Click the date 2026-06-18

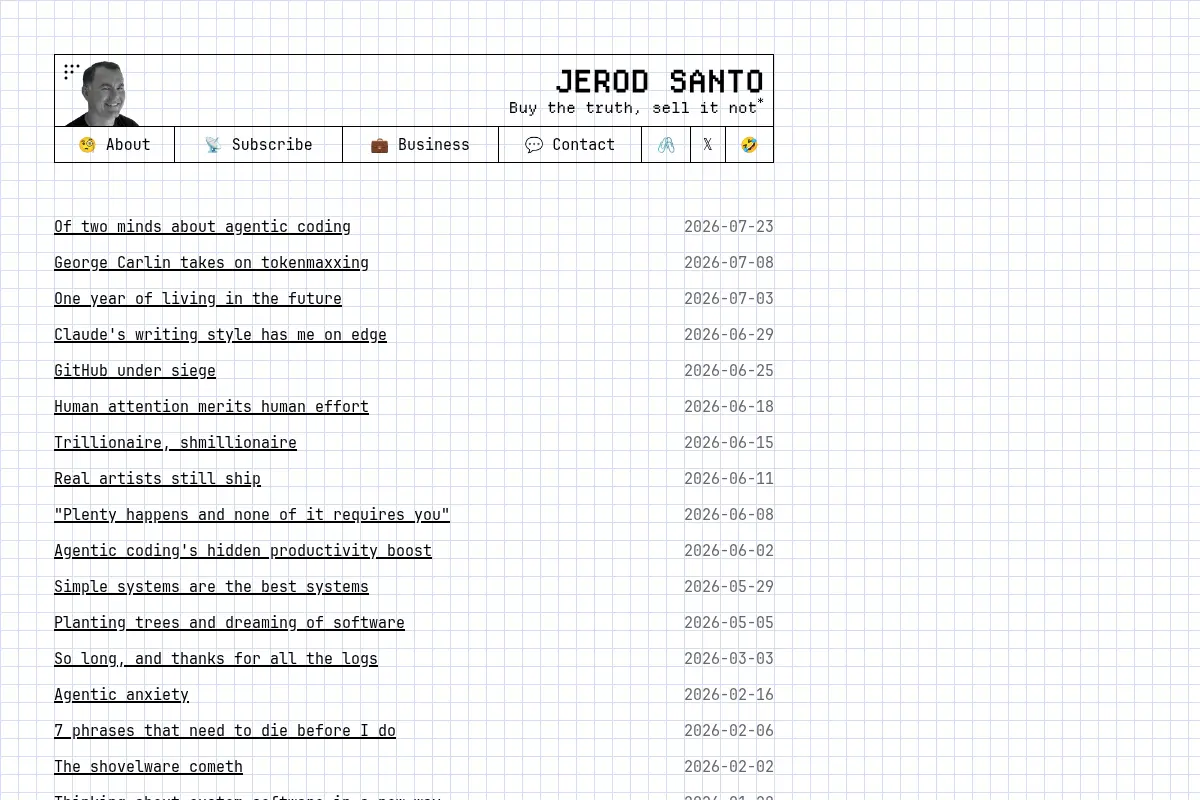729,407
